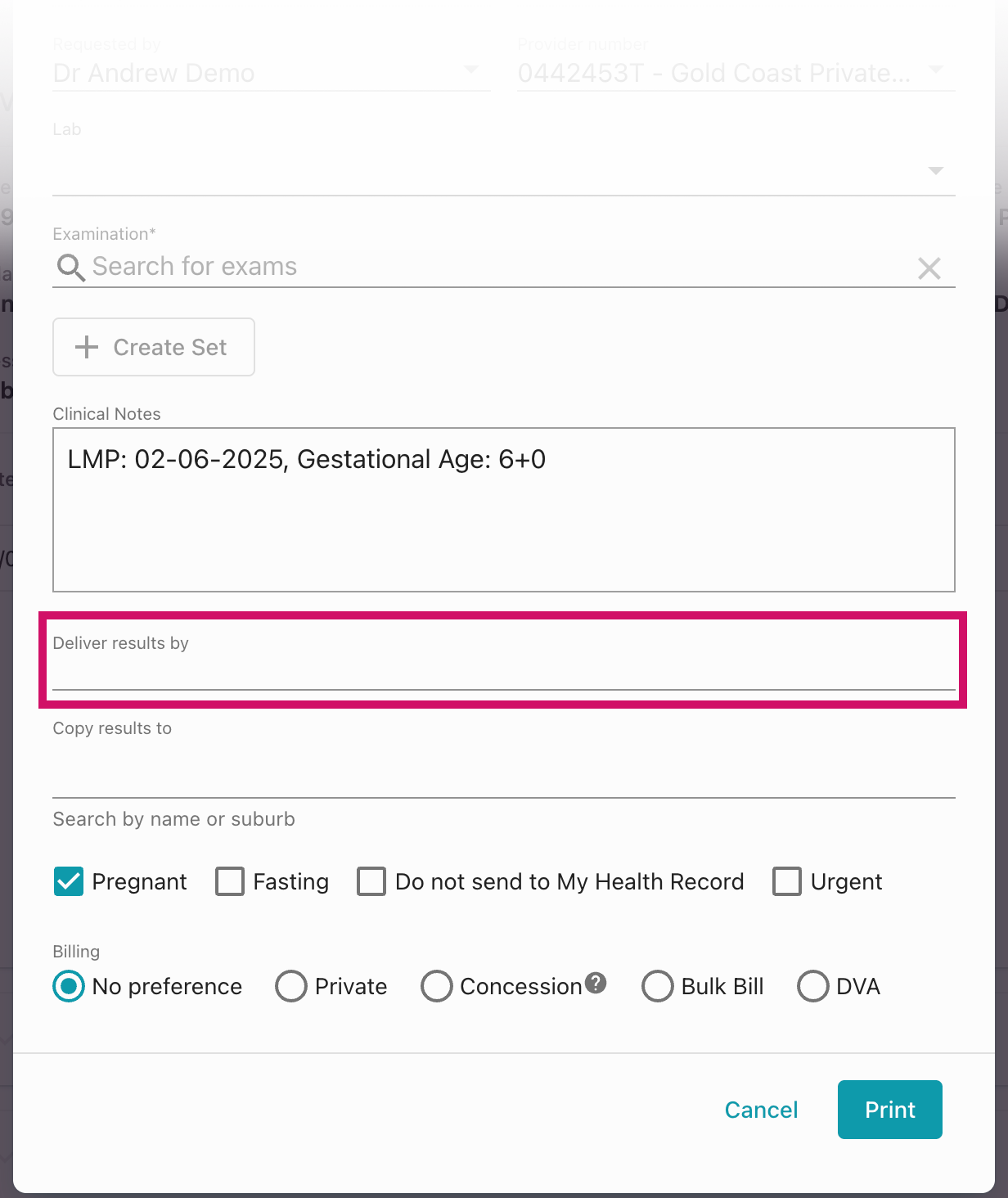Choose Bulk Bill billing option
Viewport: 1008px width, 1198px height.
click(x=658, y=987)
